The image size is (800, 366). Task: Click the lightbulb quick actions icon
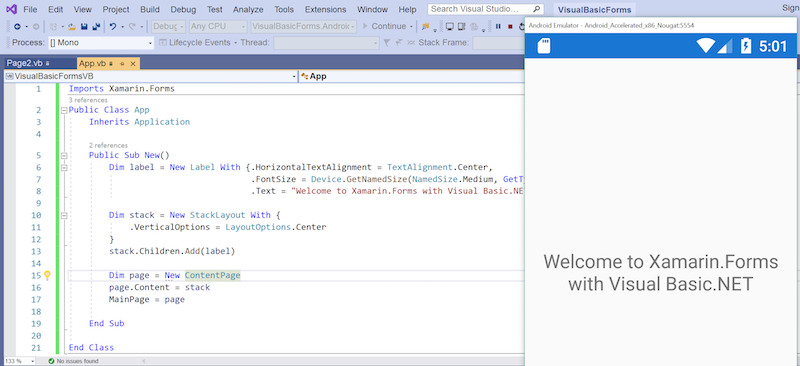click(47, 276)
